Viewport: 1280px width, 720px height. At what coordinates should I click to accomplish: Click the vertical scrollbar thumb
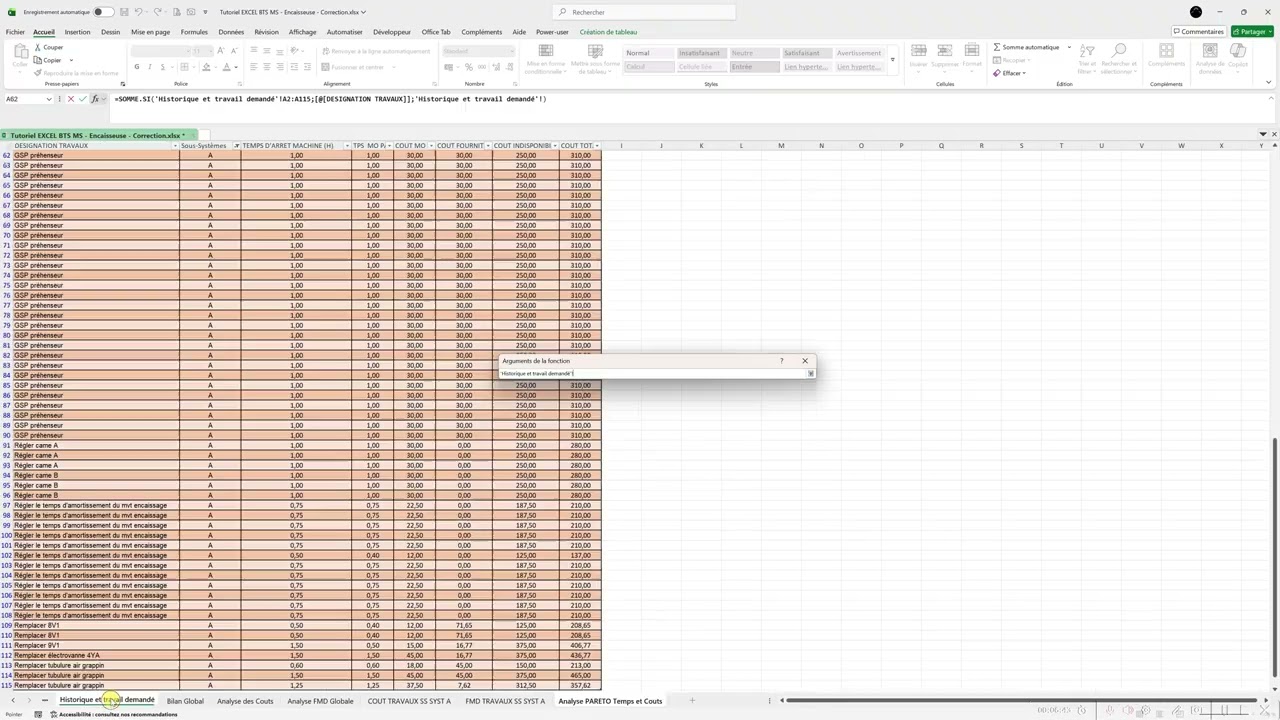coord(1274,557)
